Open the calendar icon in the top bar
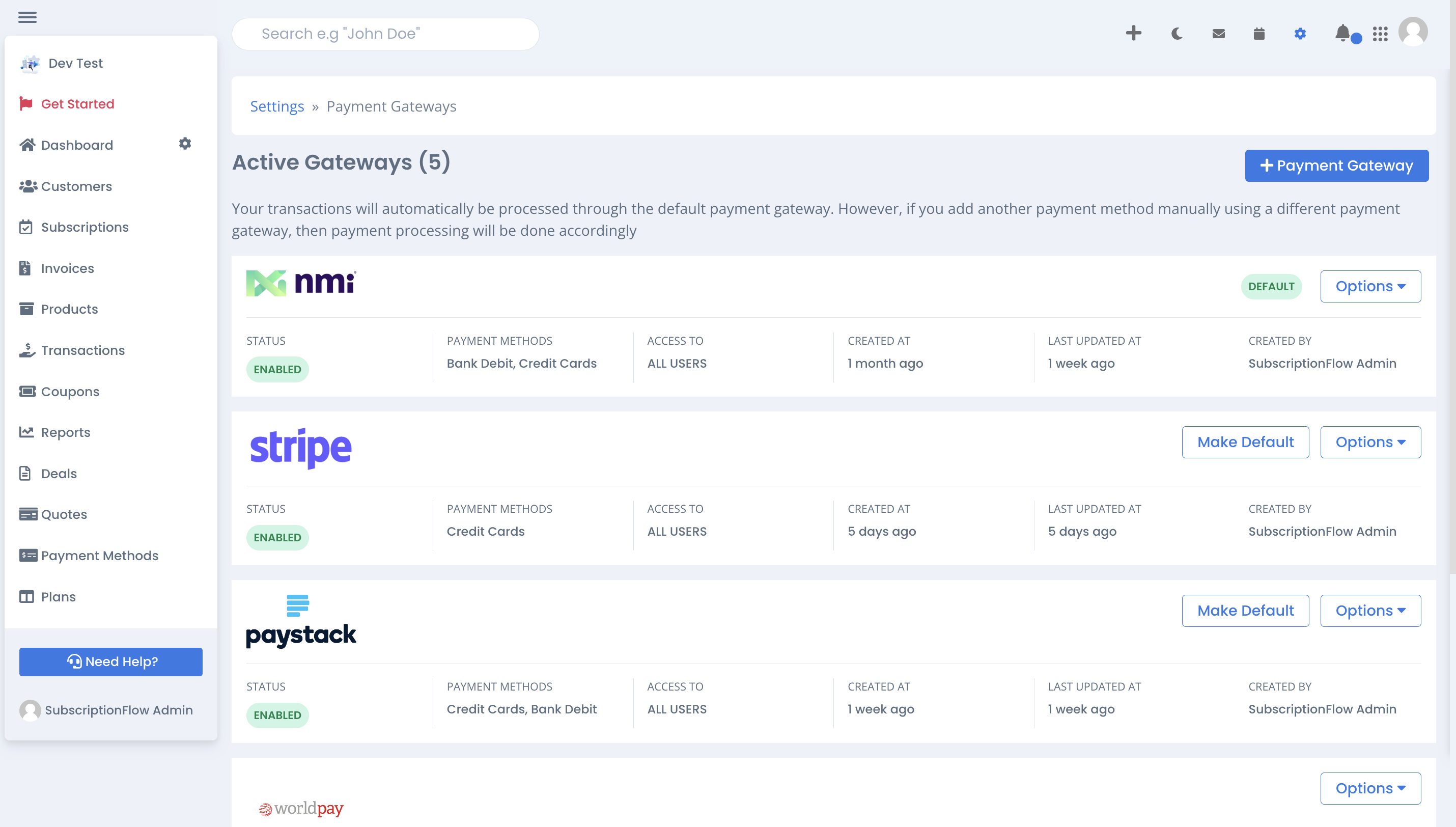The width and height of the screenshot is (1456, 827). coord(1258,34)
